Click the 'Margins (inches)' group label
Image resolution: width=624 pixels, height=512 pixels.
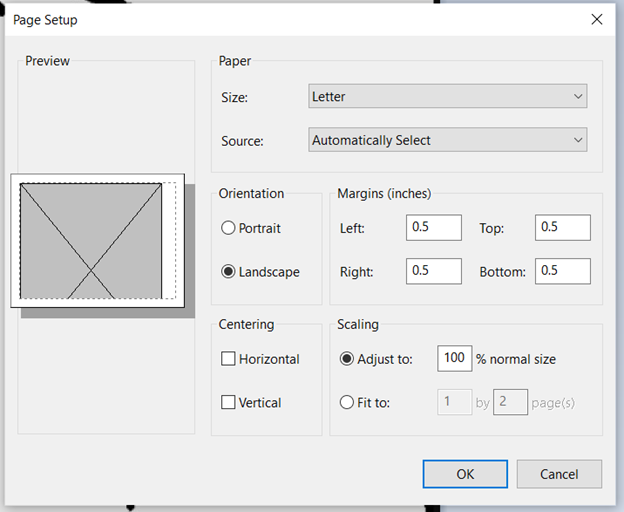384,193
